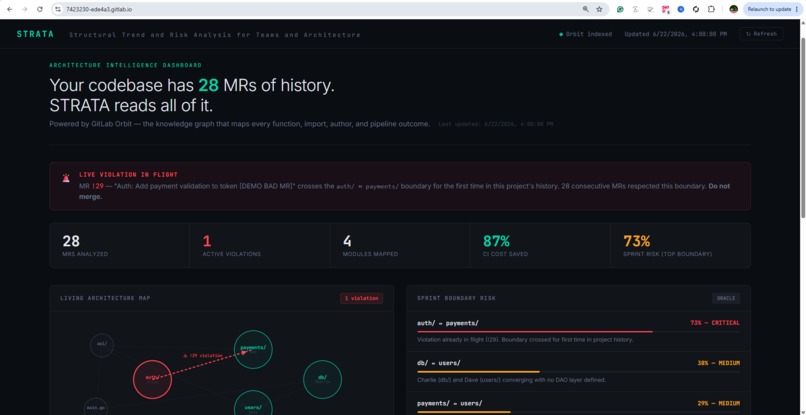Open the pink calendar-like extension icon

coord(666,9)
